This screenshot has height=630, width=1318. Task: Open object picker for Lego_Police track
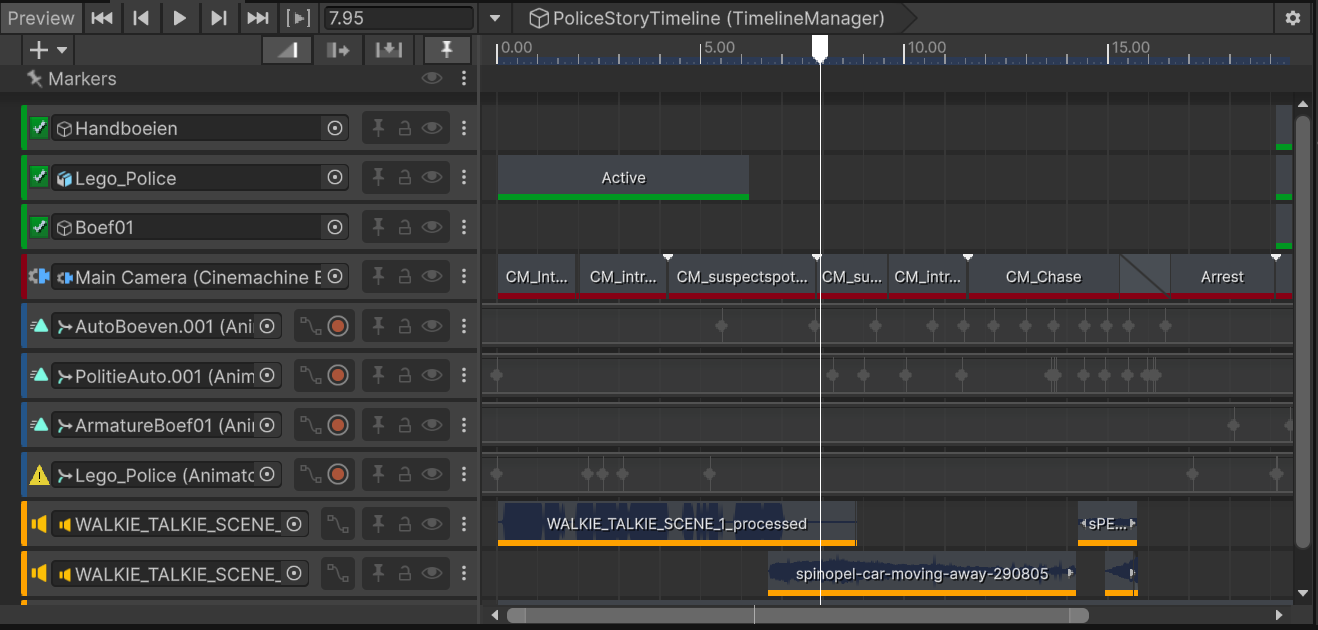[x=335, y=177]
